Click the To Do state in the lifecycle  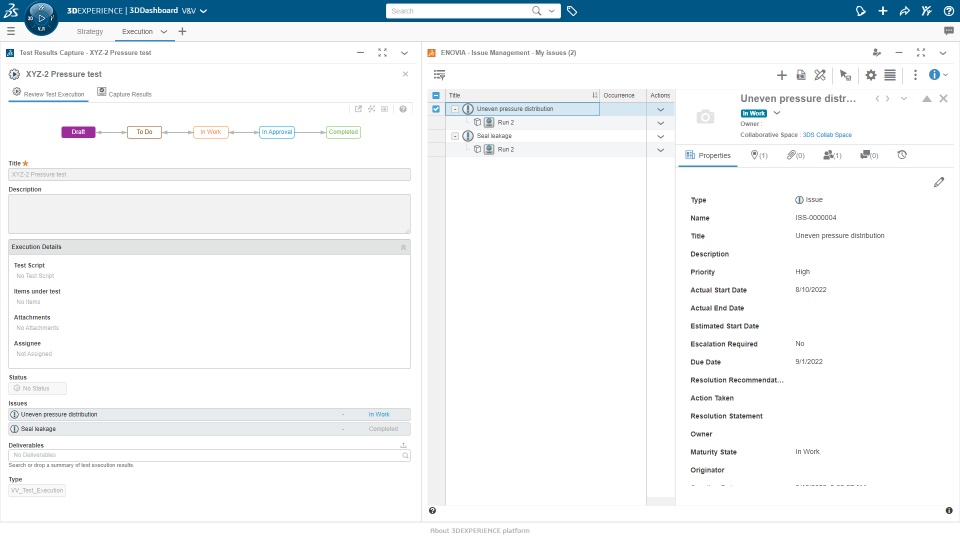[x=144, y=132]
